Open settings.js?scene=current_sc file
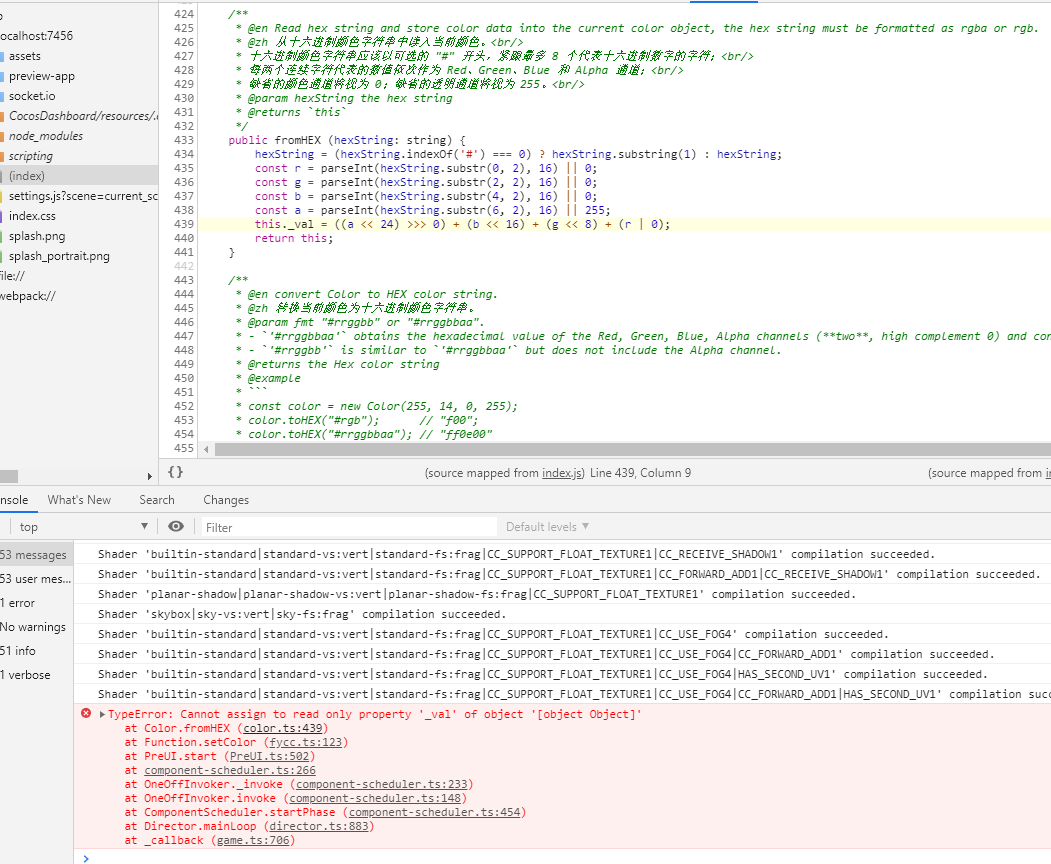Image resolution: width=1051 pixels, height=864 pixels. point(82,196)
